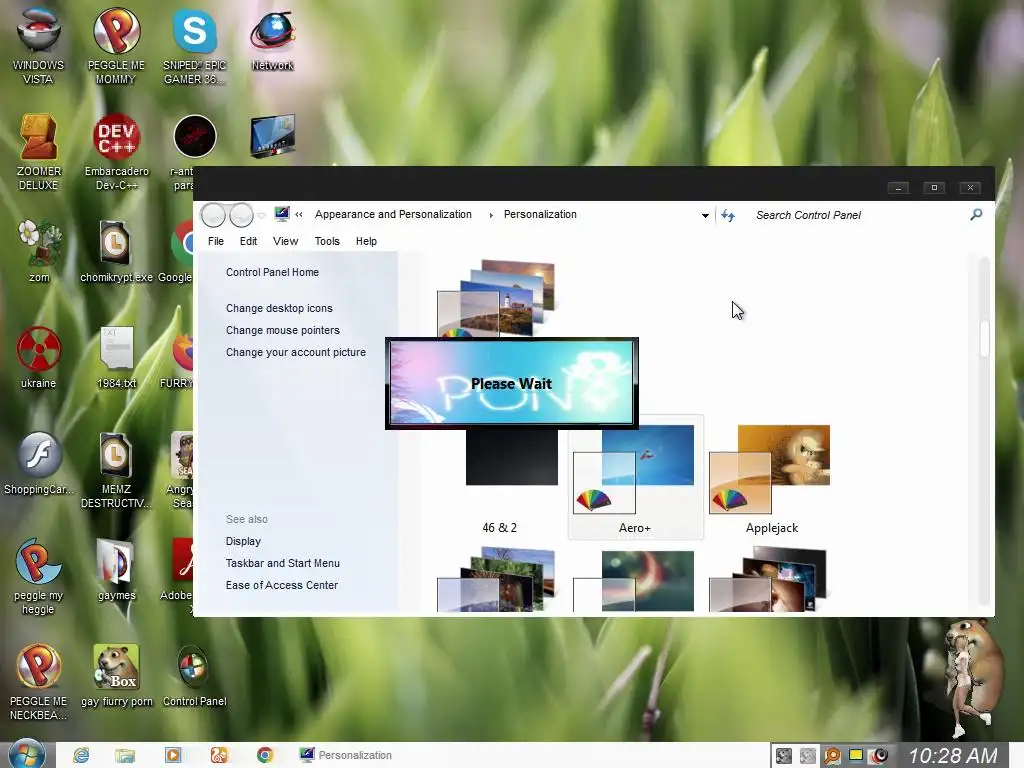Open the address bar history dropdown
1024x768 pixels.
[705, 215]
